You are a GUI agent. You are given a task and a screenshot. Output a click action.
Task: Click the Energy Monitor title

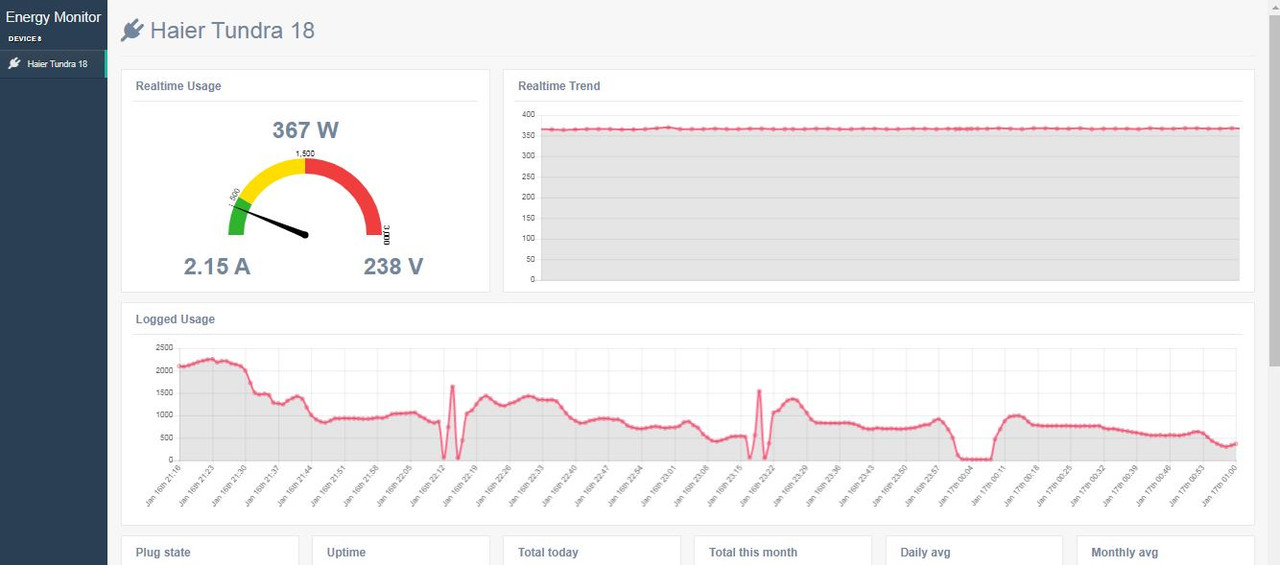53,17
